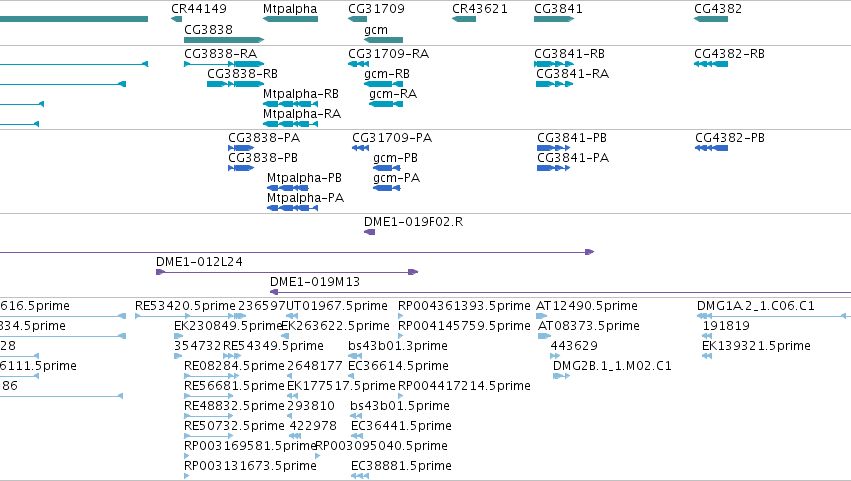The image size is (851, 481).
Task: Select the AT12490.5prime EST label
Action: tap(587, 306)
